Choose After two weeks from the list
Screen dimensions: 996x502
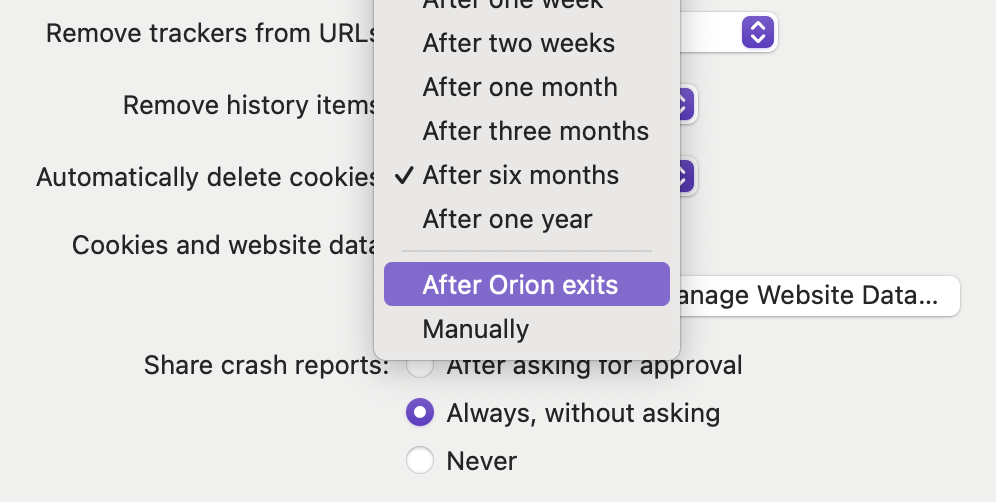[x=518, y=43]
